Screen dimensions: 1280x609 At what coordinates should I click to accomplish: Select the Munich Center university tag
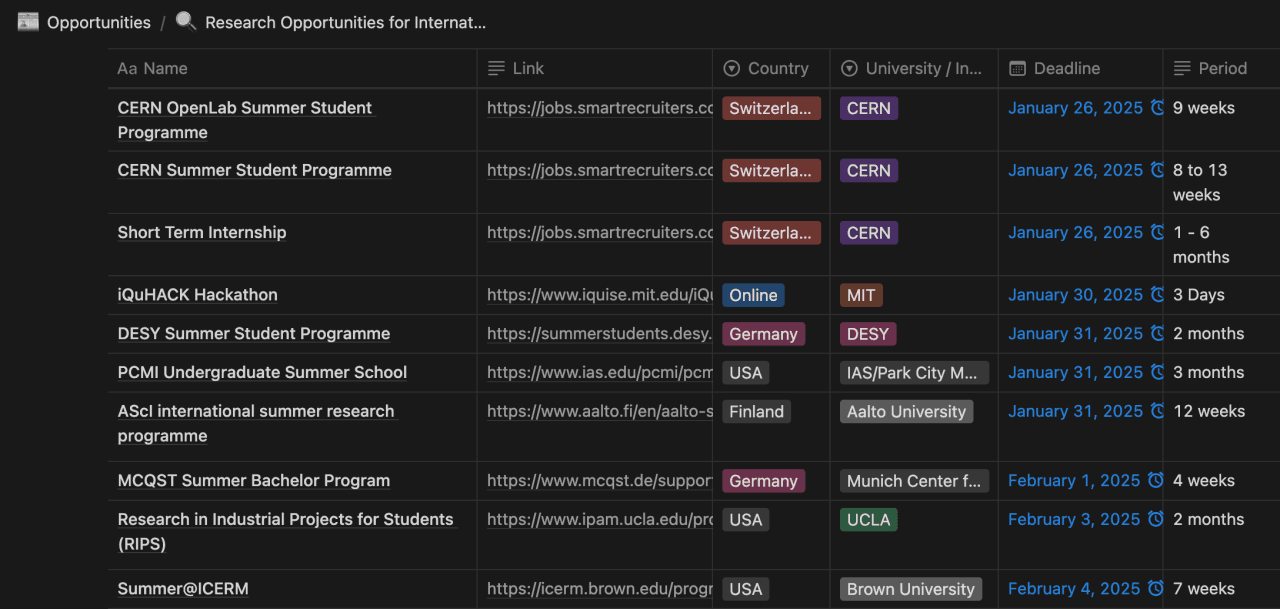click(x=914, y=481)
